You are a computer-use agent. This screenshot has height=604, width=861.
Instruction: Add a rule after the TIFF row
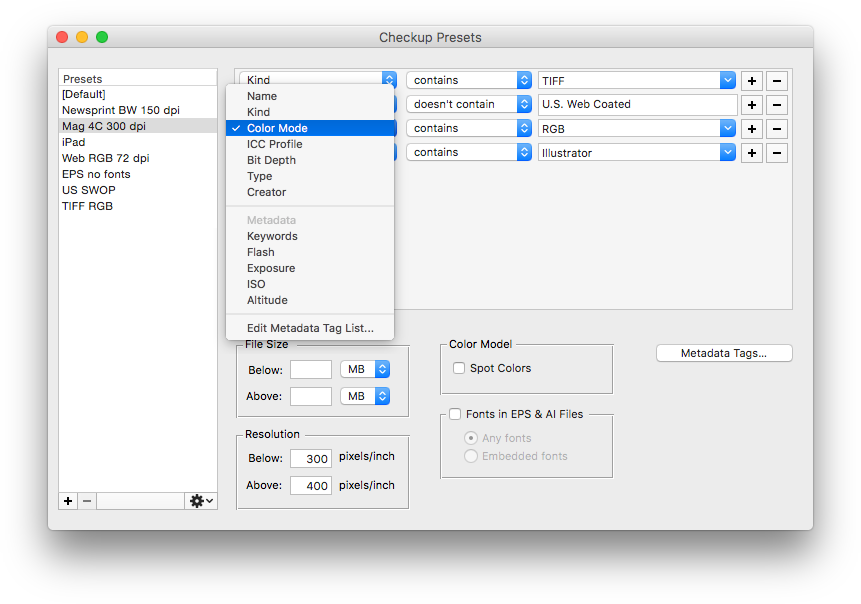(x=752, y=81)
